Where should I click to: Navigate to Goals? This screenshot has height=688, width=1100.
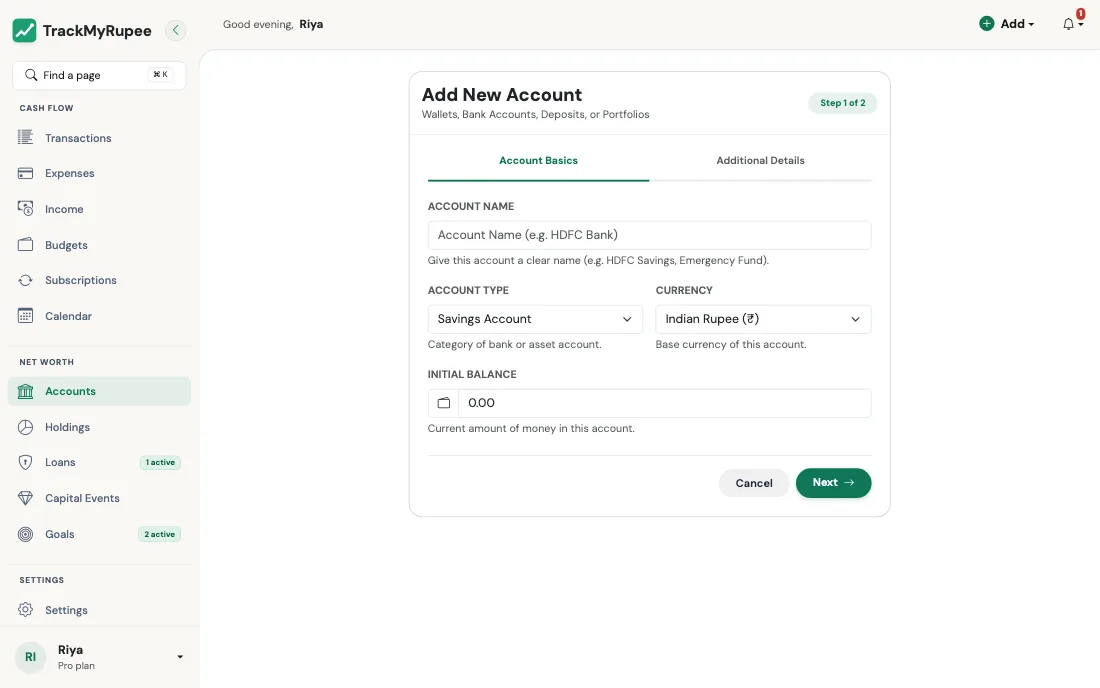[x=99, y=534]
